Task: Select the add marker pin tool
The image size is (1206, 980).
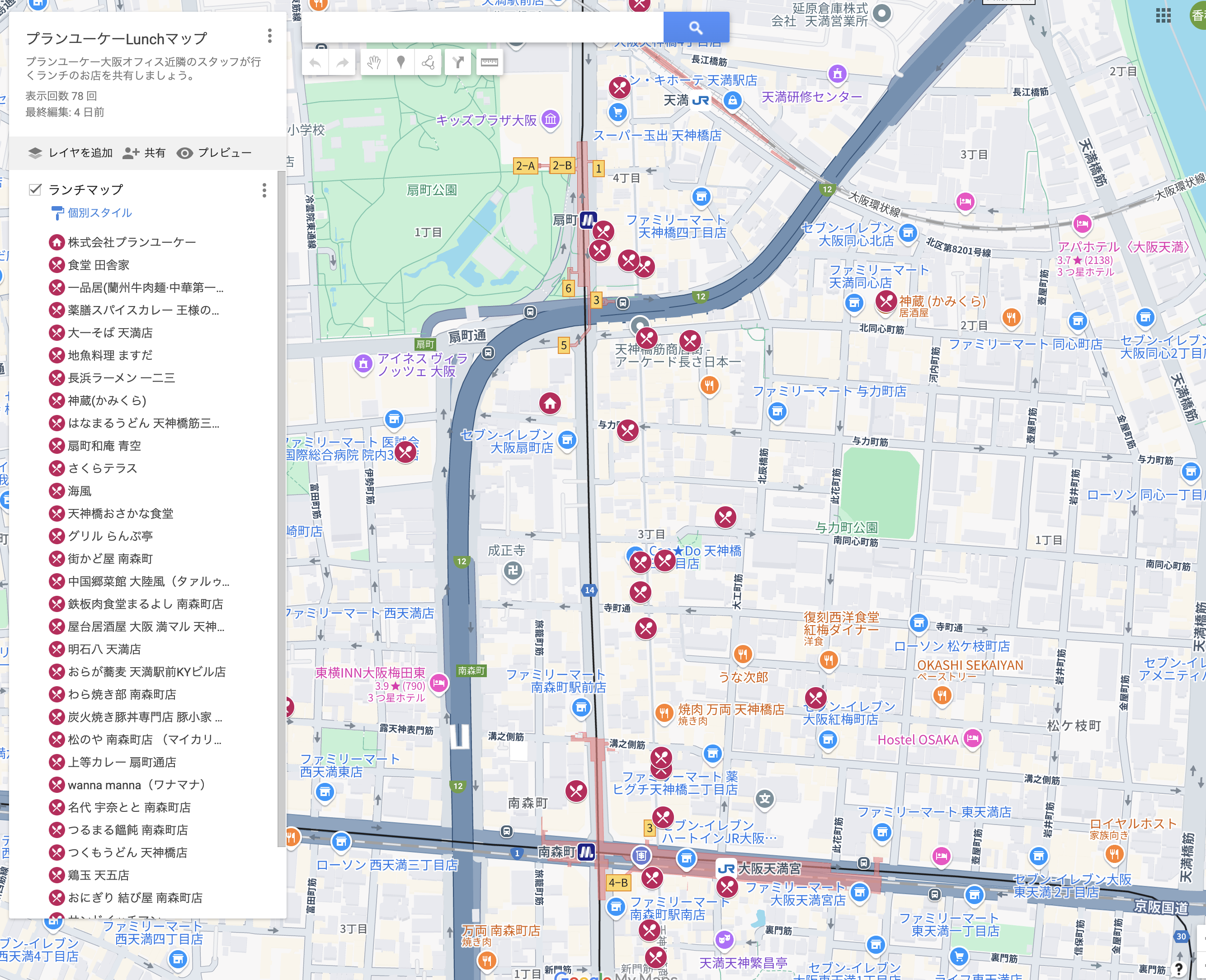Action: pyautogui.click(x=401, y=62)
